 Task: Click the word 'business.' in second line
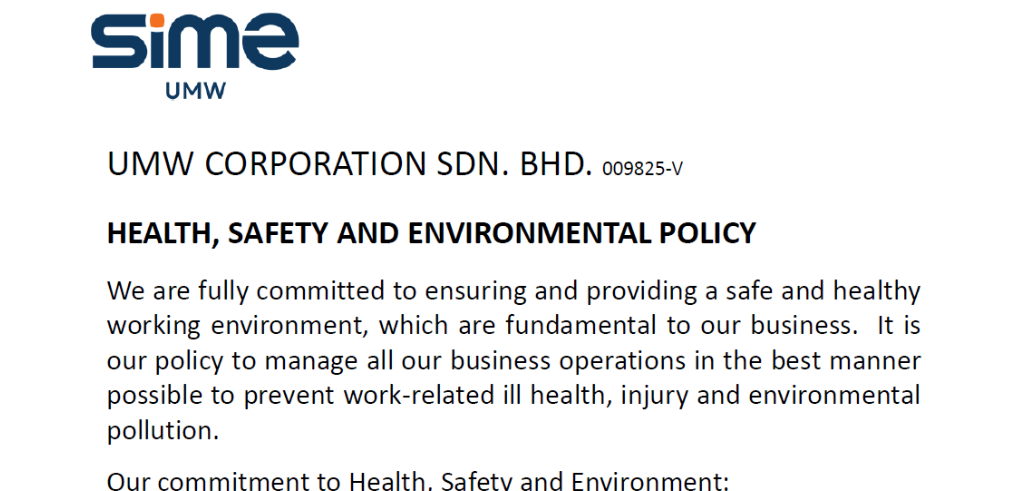(x=804, y=325)
